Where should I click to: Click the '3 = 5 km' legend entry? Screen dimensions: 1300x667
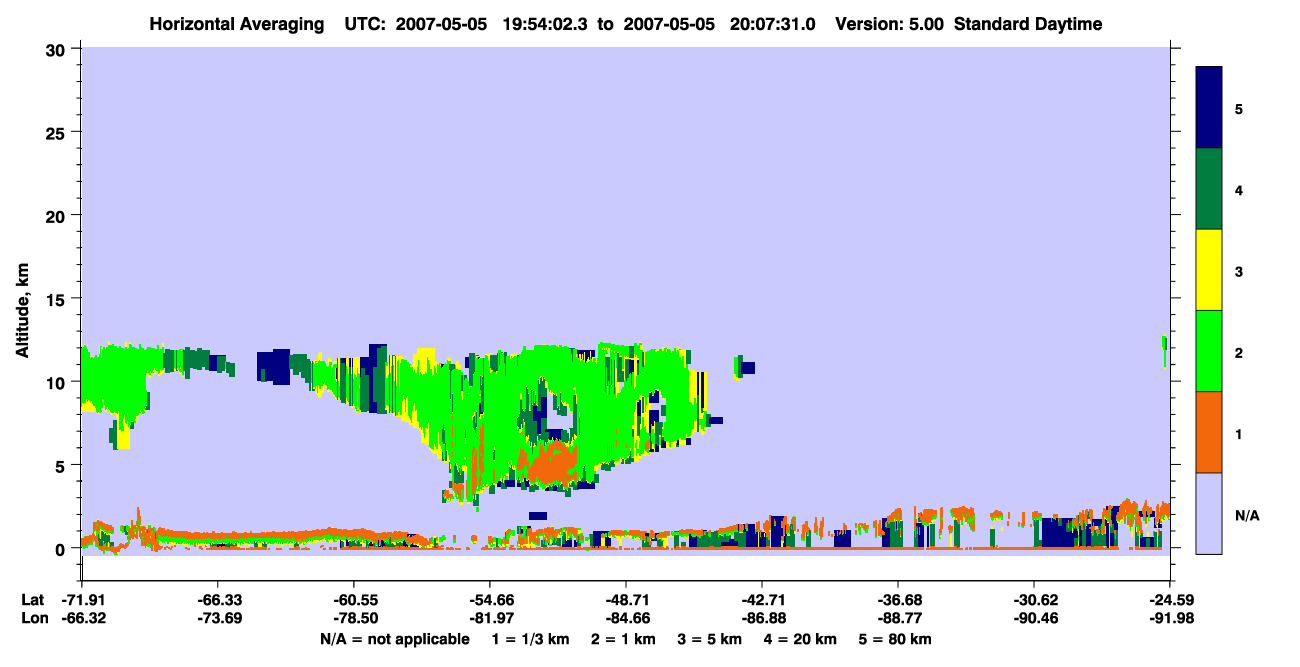(711, 639)
